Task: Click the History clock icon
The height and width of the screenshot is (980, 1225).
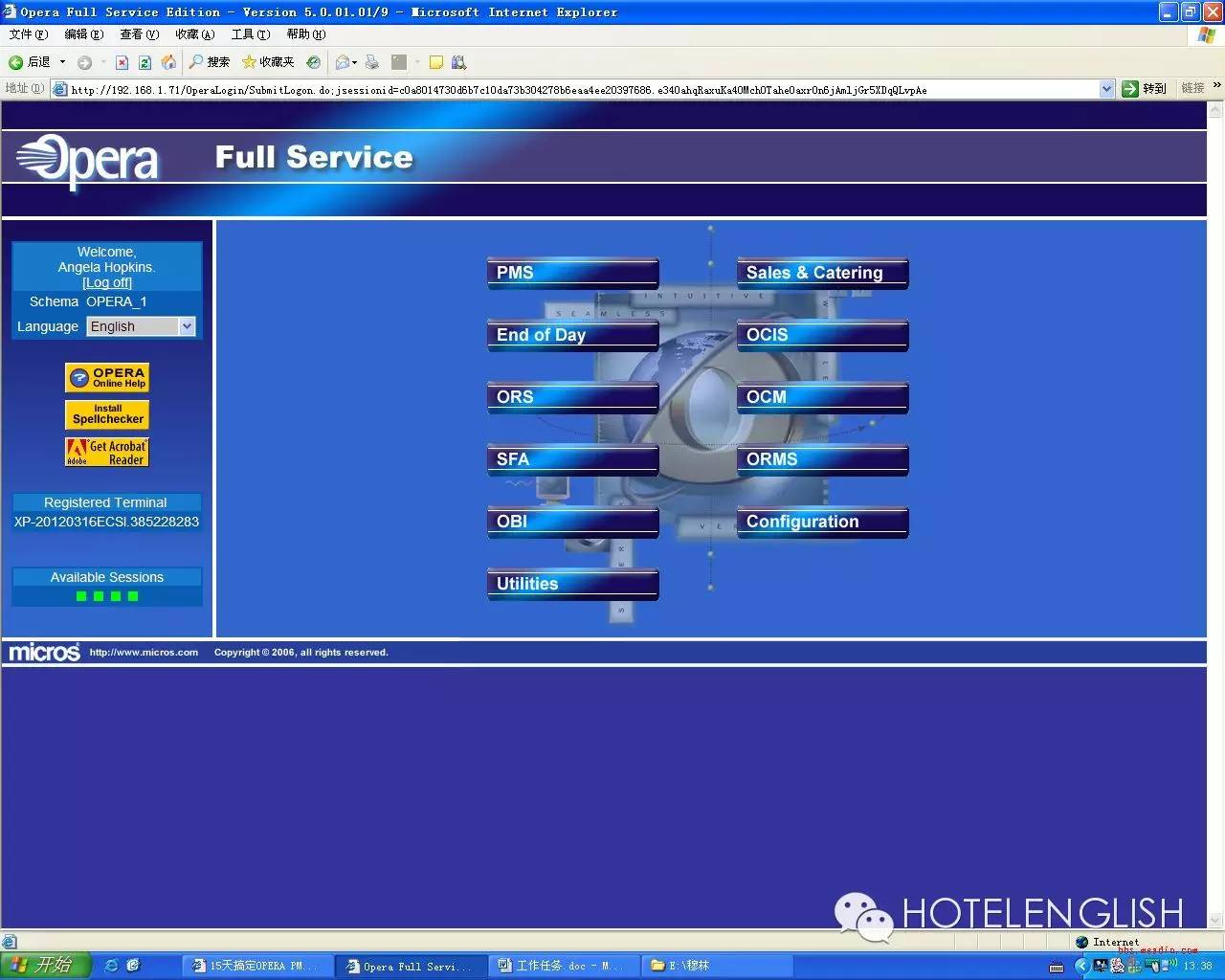Action: tap(313, 62)
